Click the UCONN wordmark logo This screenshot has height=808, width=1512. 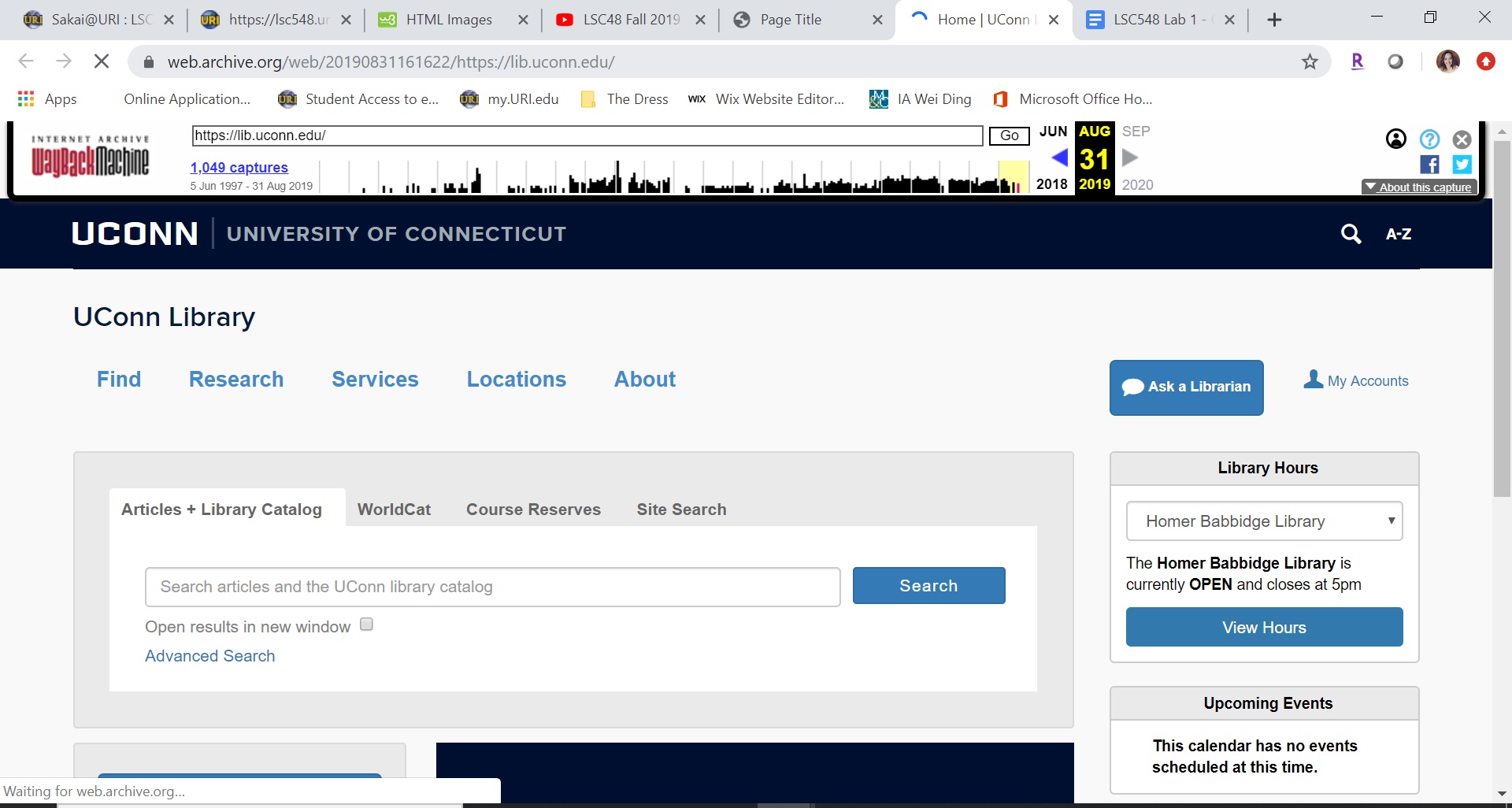[135, 234]
